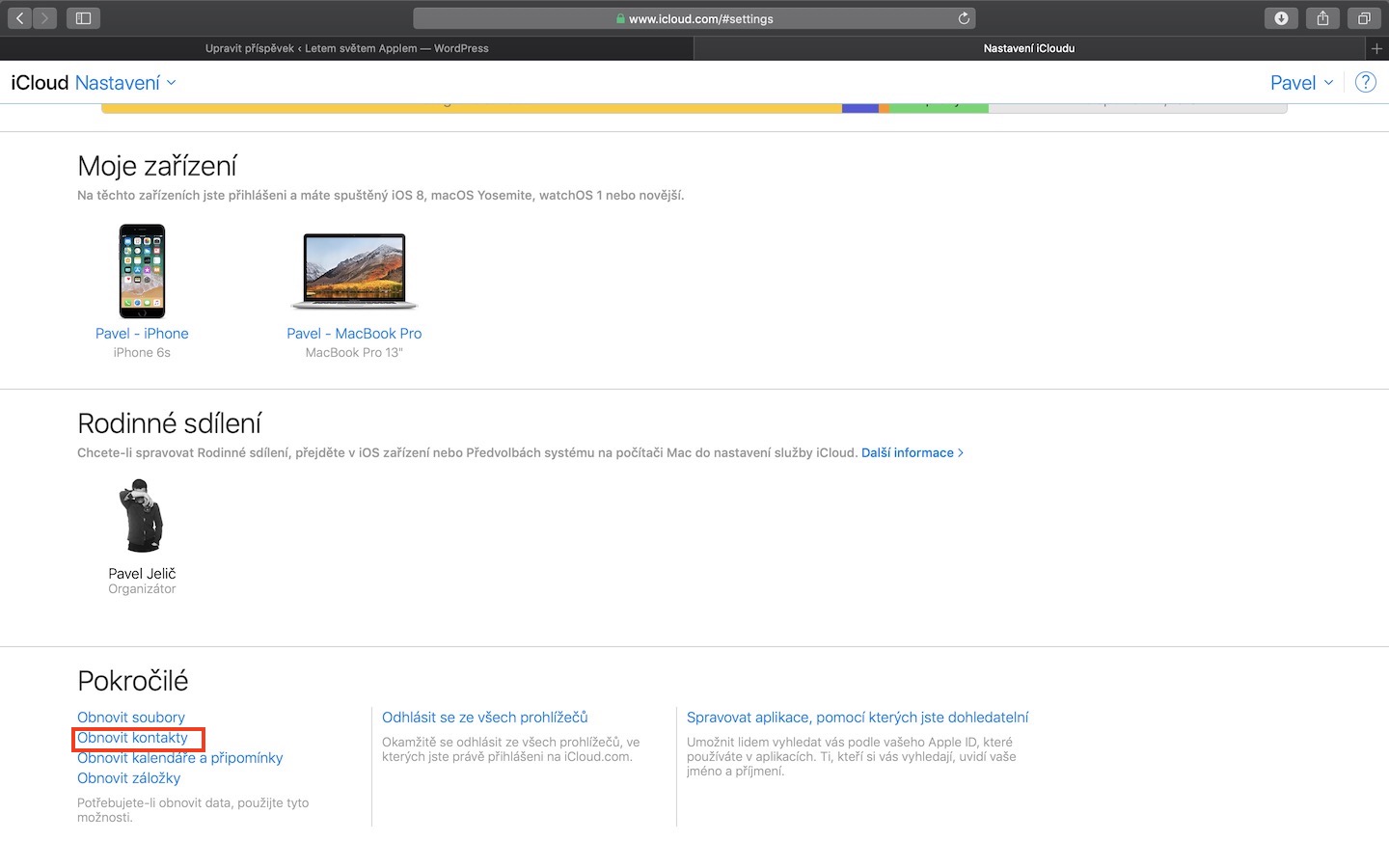Click the green segment of the storage bar
The width and height of the screenshot is (1389, 868).
pos(940,108)
